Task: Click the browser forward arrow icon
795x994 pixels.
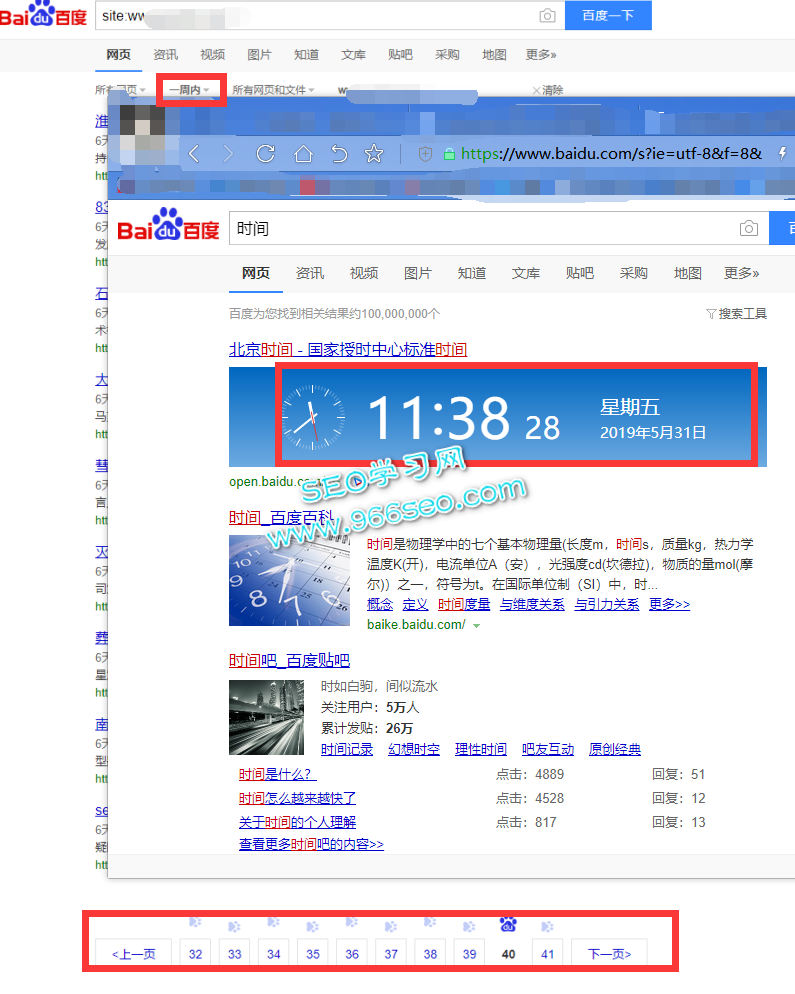Action: [x=228, y=153]
